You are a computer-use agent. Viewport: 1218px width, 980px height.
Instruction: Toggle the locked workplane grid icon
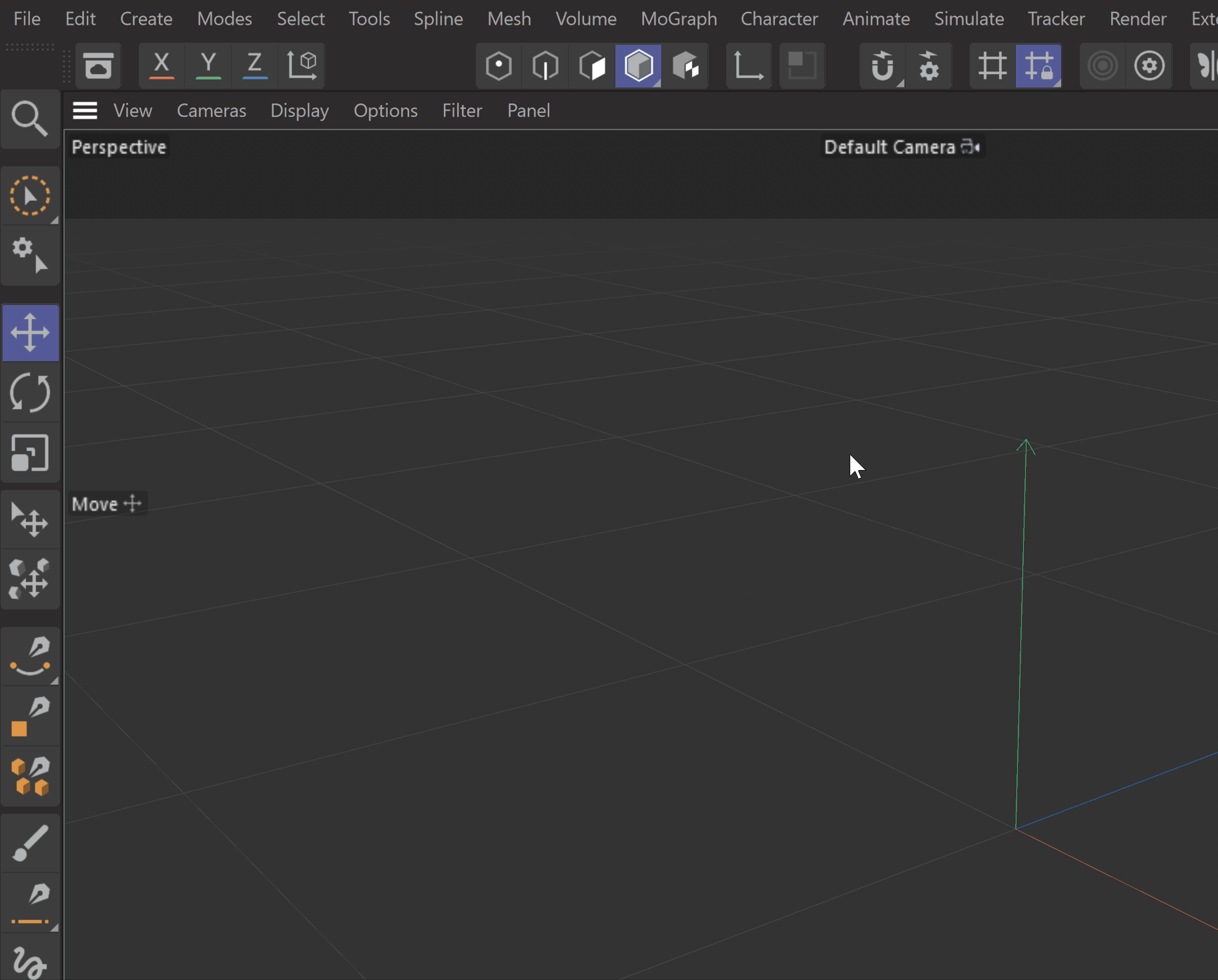pos(1039,66)
